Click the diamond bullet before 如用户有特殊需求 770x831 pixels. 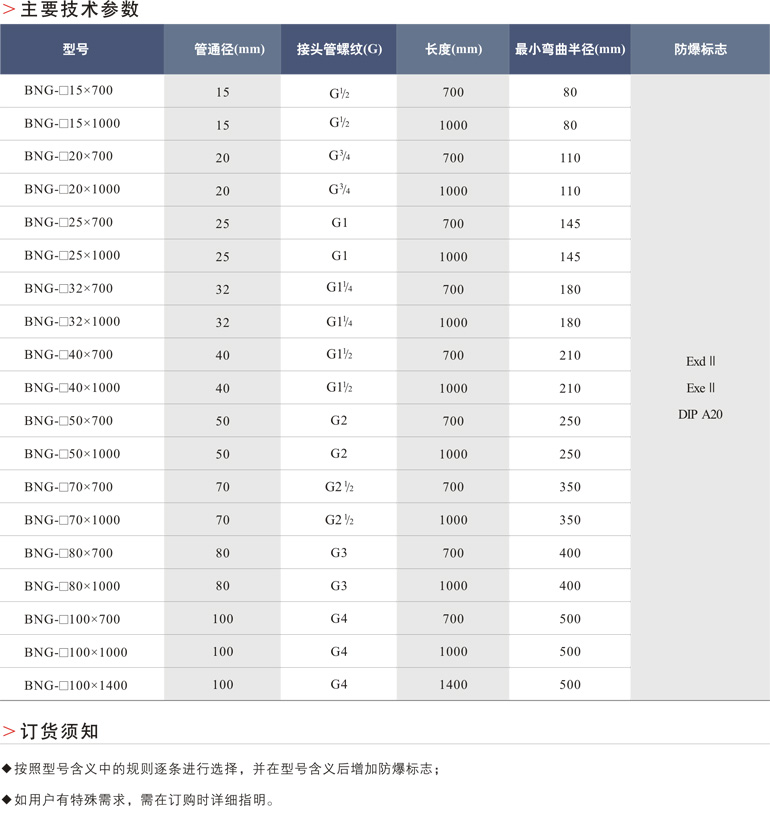coord(7,800)
